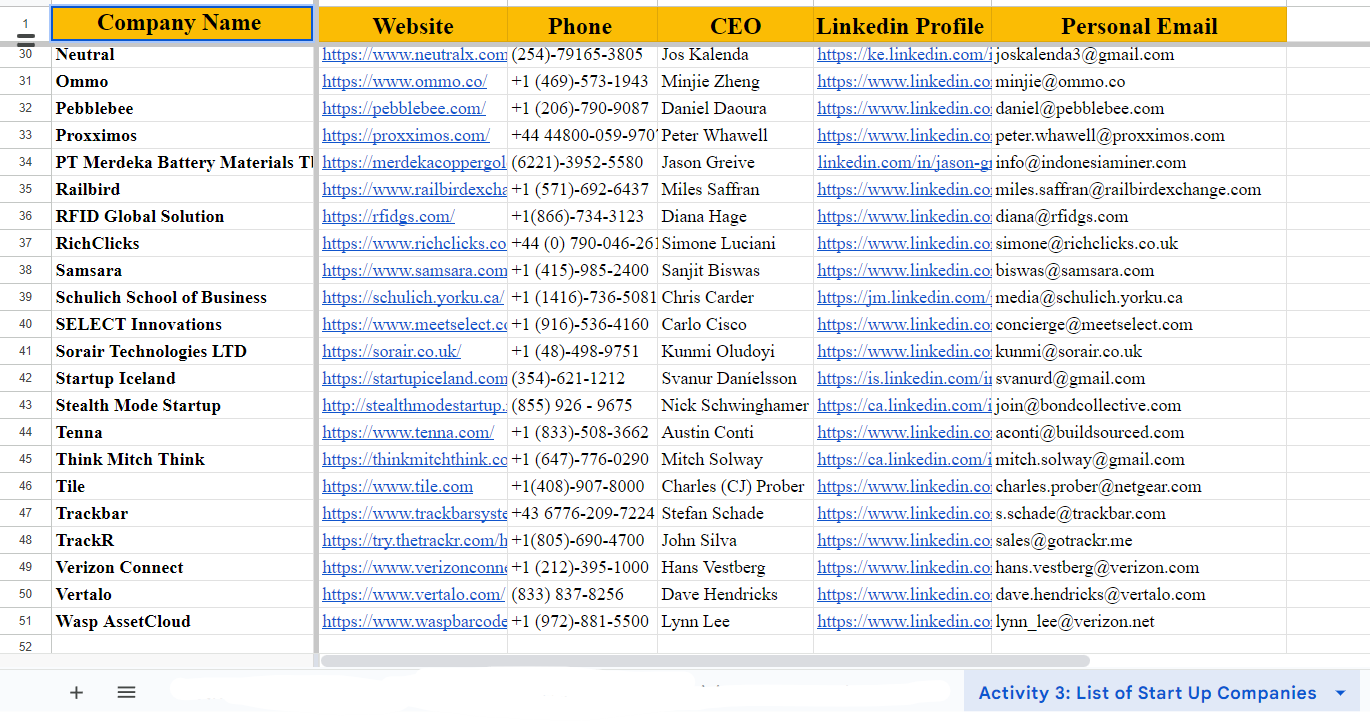Select the CEO header cell

tap(735, 26)
